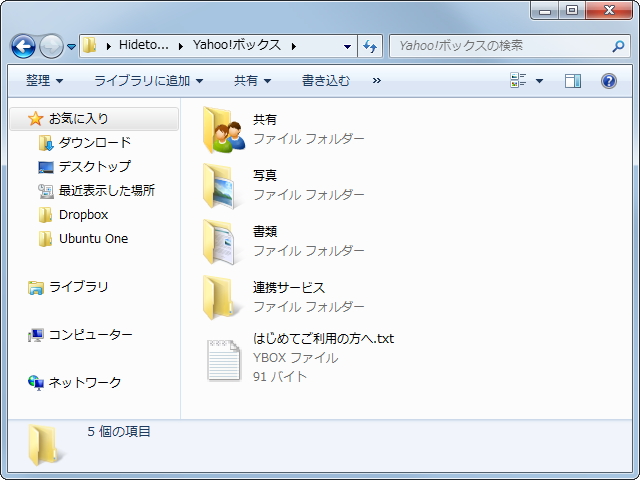Select the 書類 folder icon
The height and width of the screenshot is (480, 640).
point(219,242)
